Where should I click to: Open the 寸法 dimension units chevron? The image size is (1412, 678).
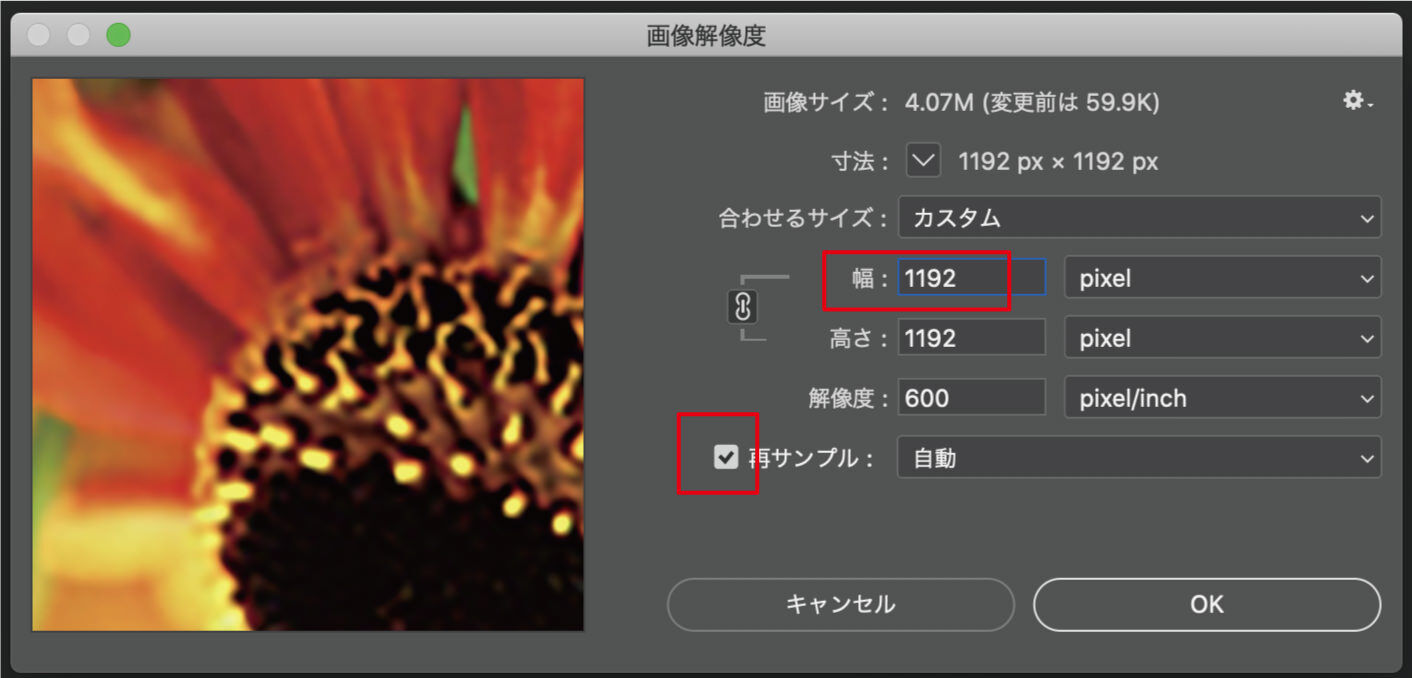(x=923, y=160)
